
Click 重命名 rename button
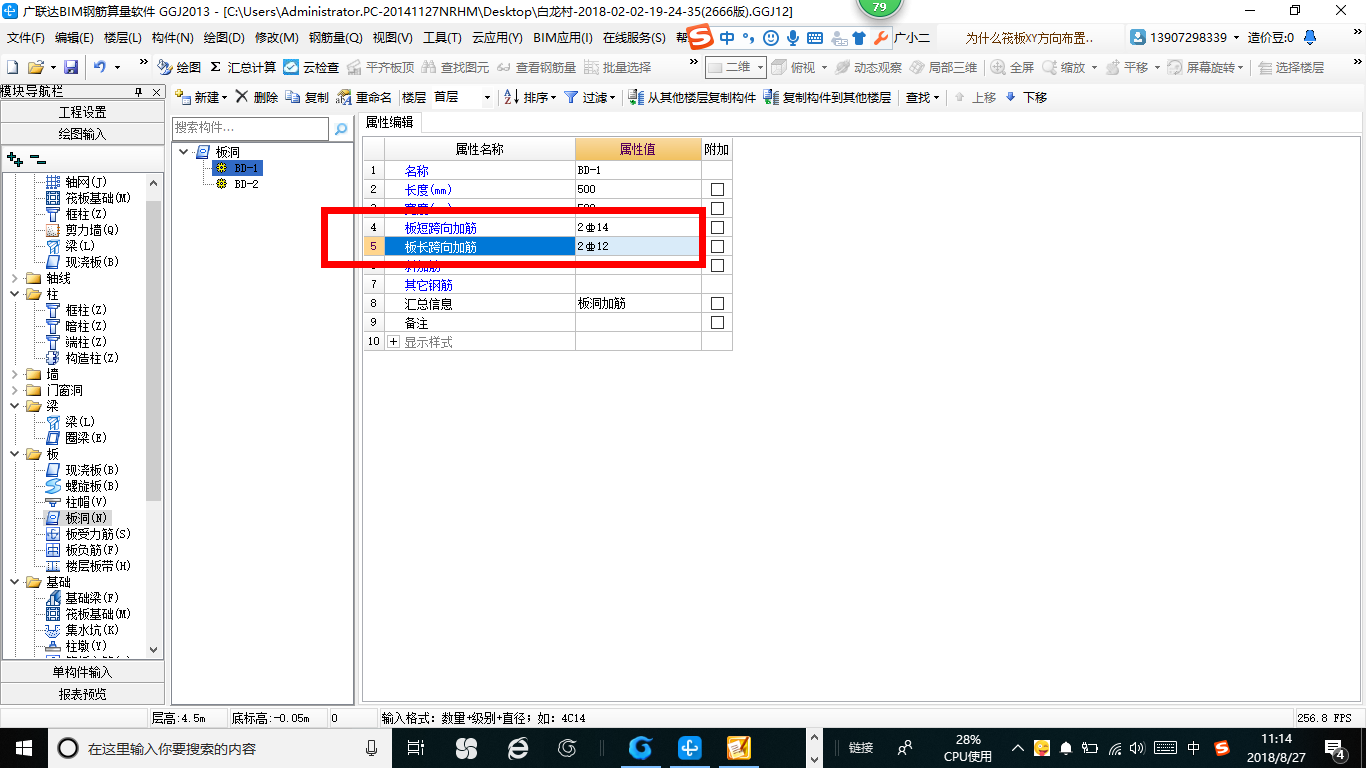coord(364,97)
